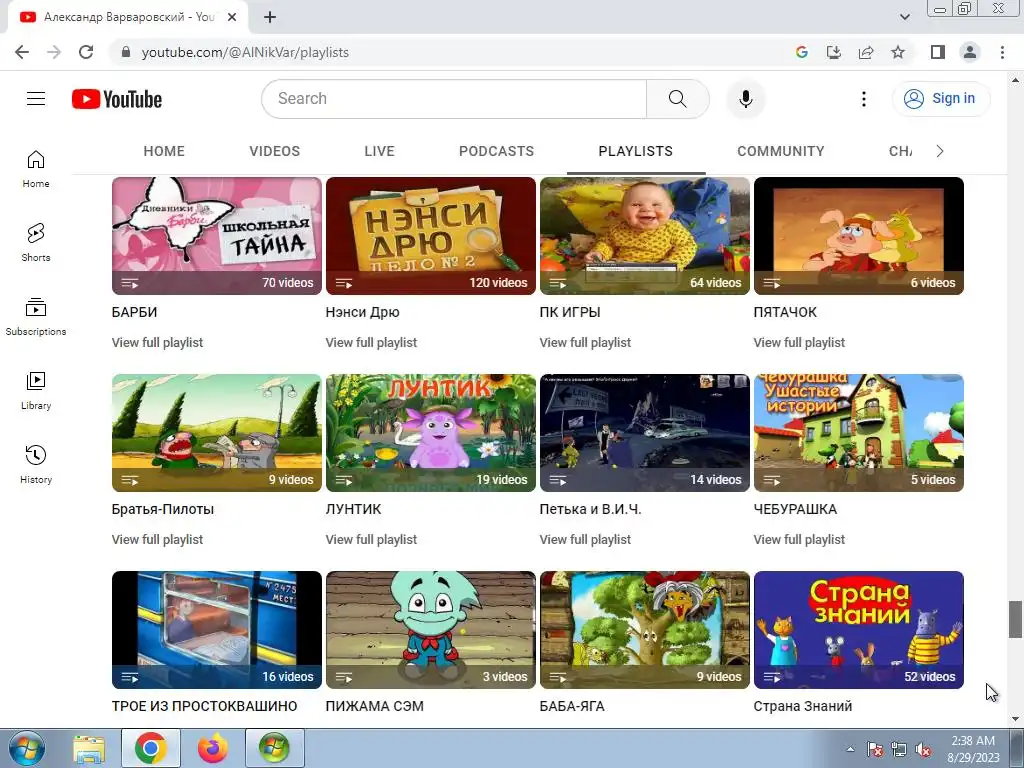Activate voice search microphone
Screen dimensions: 1024x768
pos(746,99)
